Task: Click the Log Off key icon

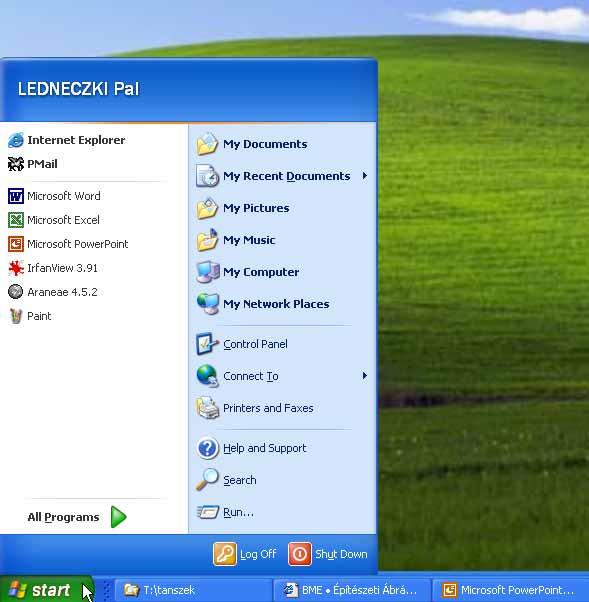Action: point(225,554)
